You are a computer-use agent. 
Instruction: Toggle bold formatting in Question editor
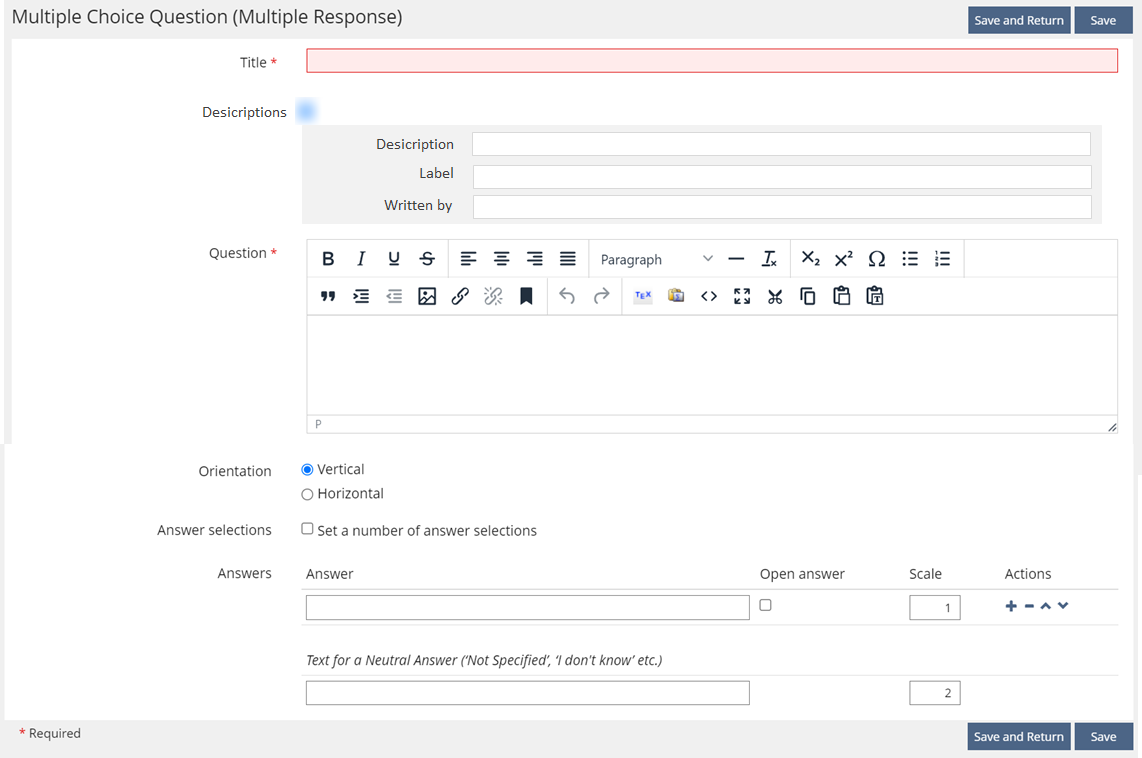point(328,259)
